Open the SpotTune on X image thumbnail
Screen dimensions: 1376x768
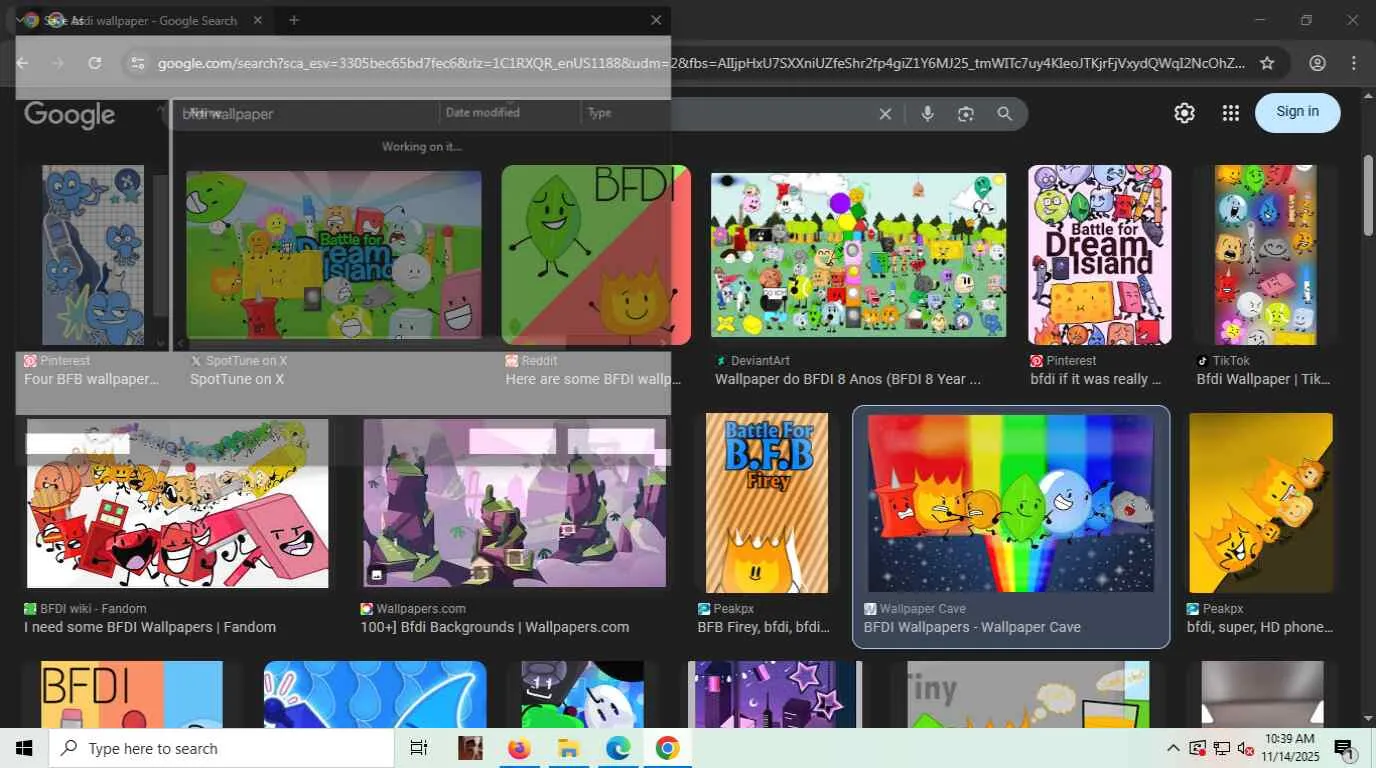coord(334,255)
